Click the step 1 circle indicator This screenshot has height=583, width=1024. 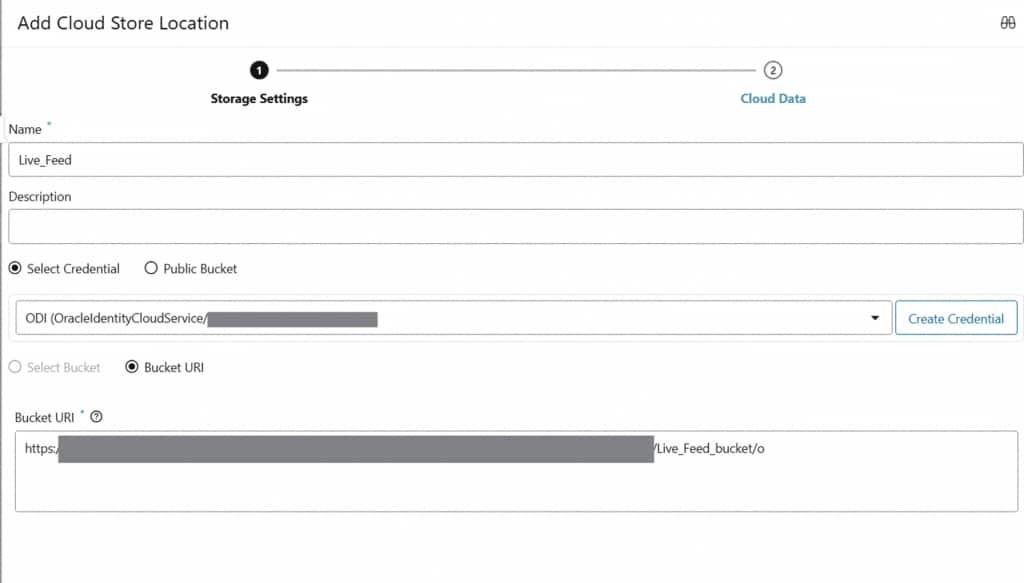(x=259, y=70)
